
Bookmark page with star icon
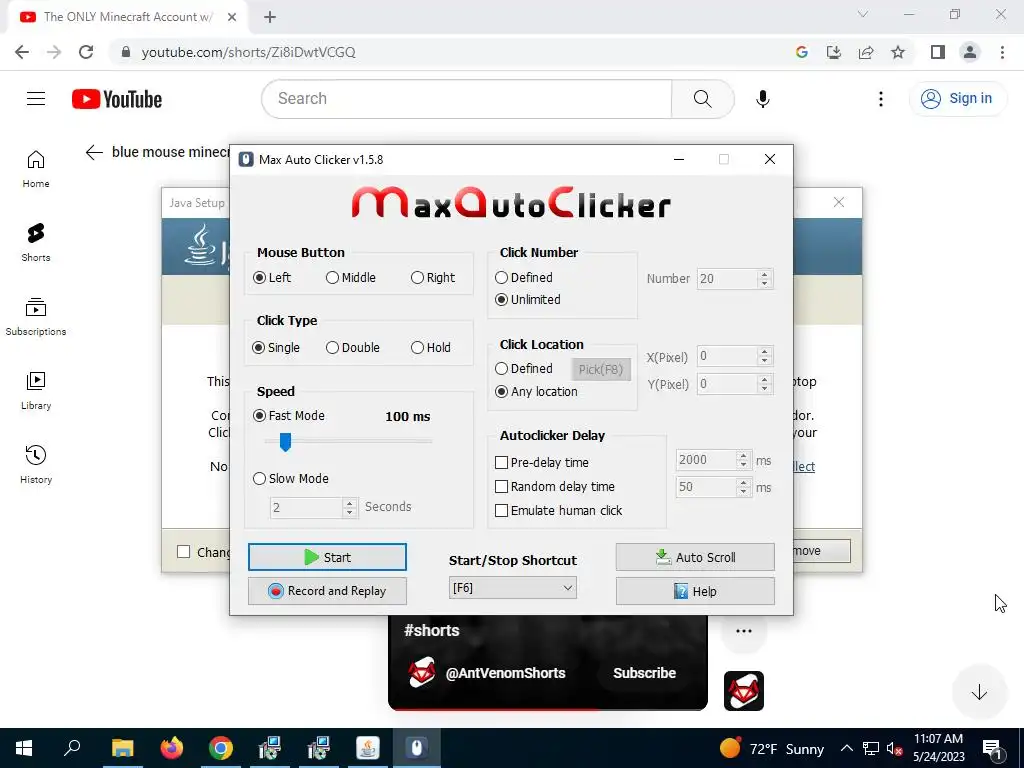[x=898, y=52]
